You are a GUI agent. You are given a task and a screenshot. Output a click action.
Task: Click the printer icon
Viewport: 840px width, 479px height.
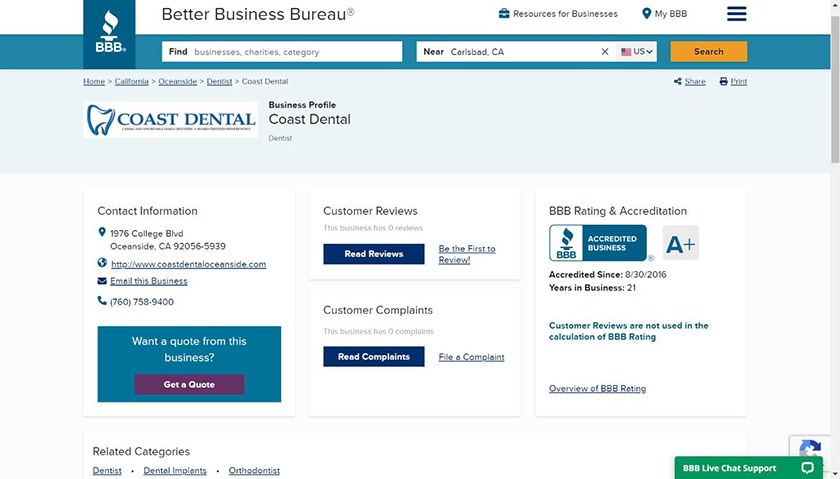pyautogui.click(x=724, y=81)
